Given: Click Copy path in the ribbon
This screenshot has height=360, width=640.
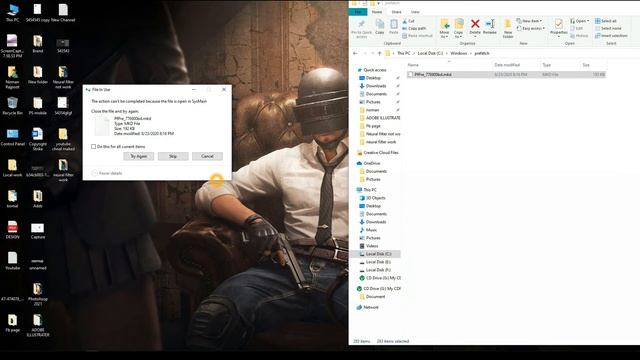Looking at the screenshot, I should point(414,28).
